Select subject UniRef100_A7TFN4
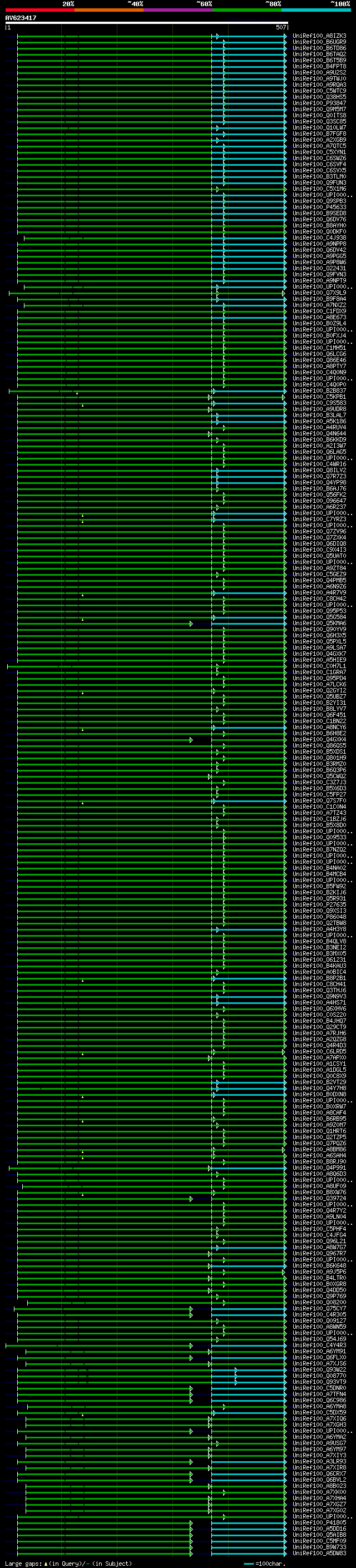This screenshot has height=1568, width=356. click(x=319, y=1394)
